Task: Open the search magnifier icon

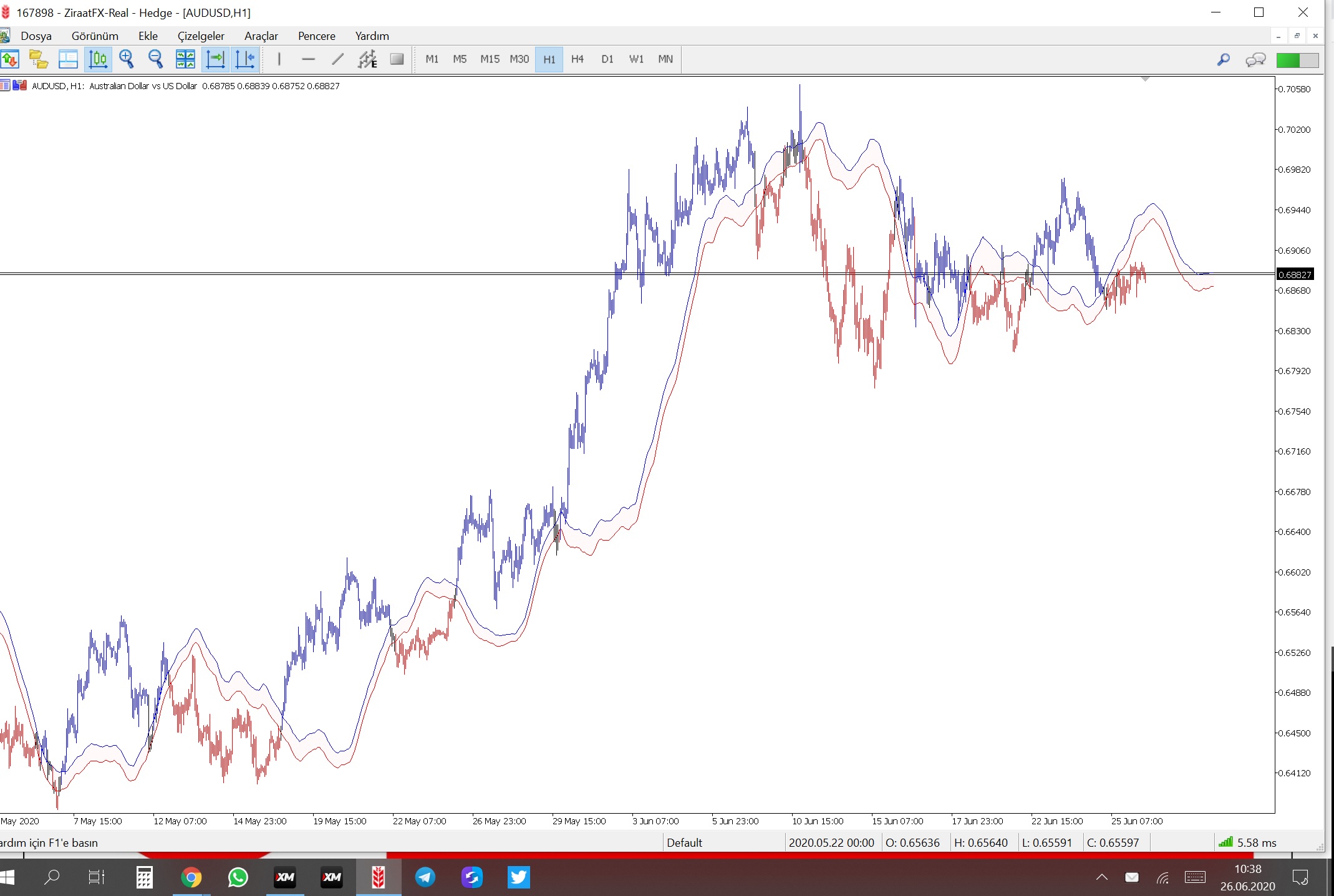Action: tap(1223, 59)
